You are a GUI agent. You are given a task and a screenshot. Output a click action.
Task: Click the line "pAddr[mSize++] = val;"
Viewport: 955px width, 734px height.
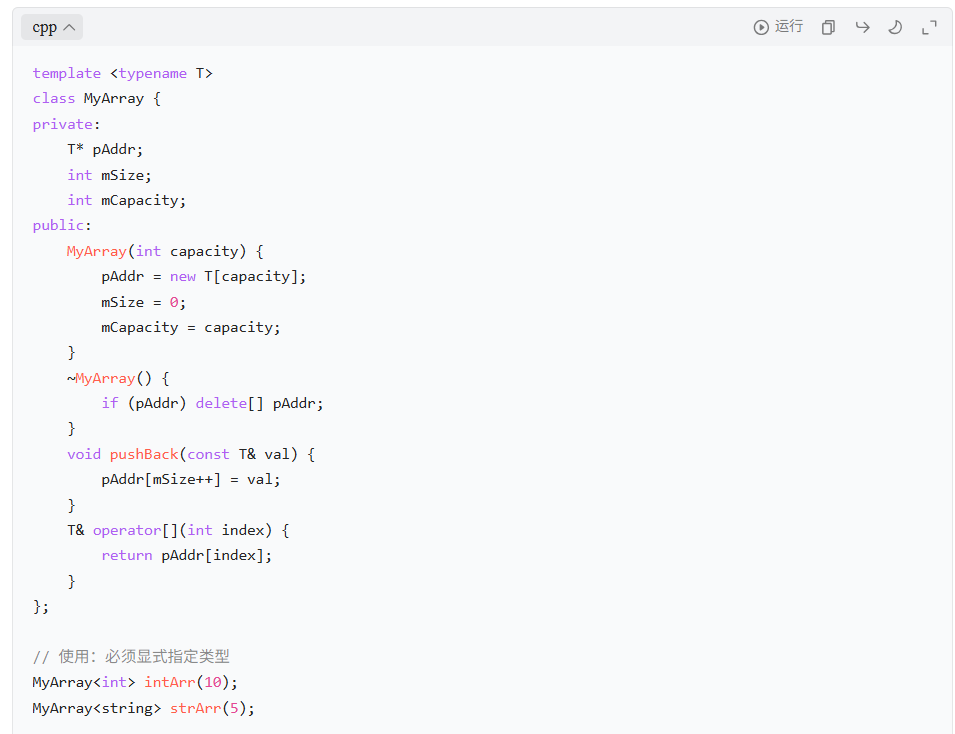tap(191, 479)
